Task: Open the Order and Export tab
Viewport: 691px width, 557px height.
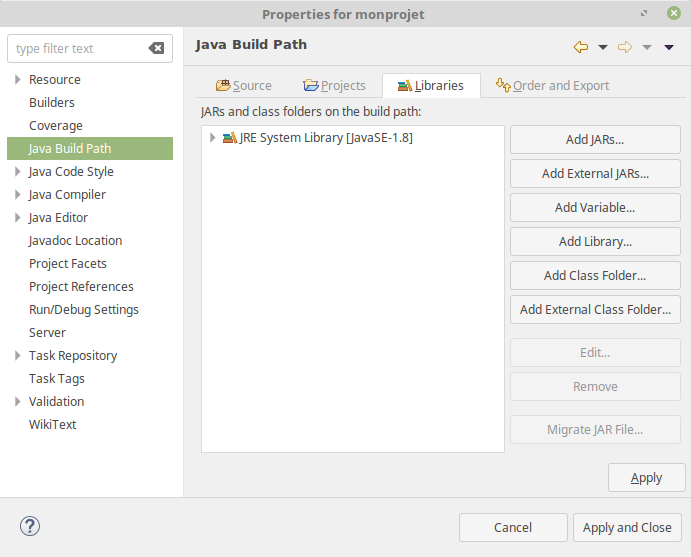Action: [x=552, y=85]
